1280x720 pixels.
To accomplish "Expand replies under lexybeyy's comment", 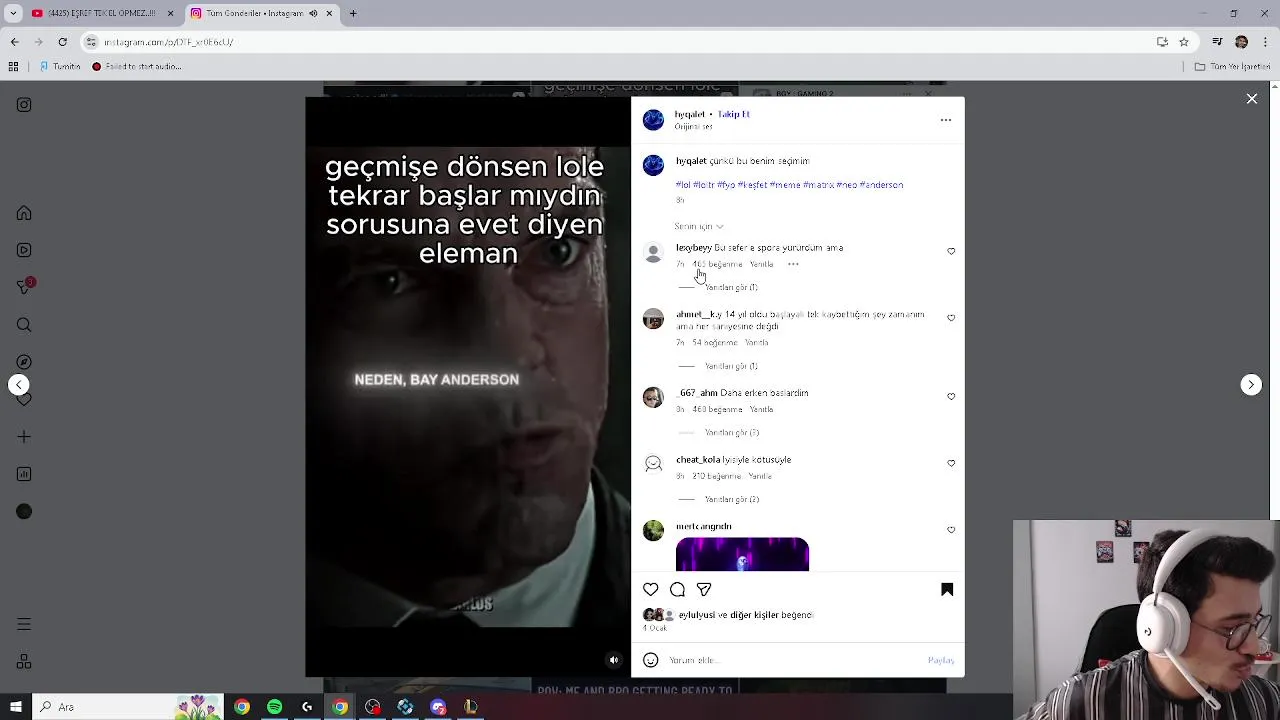I will pyautogui.click(x=731, y=287).
